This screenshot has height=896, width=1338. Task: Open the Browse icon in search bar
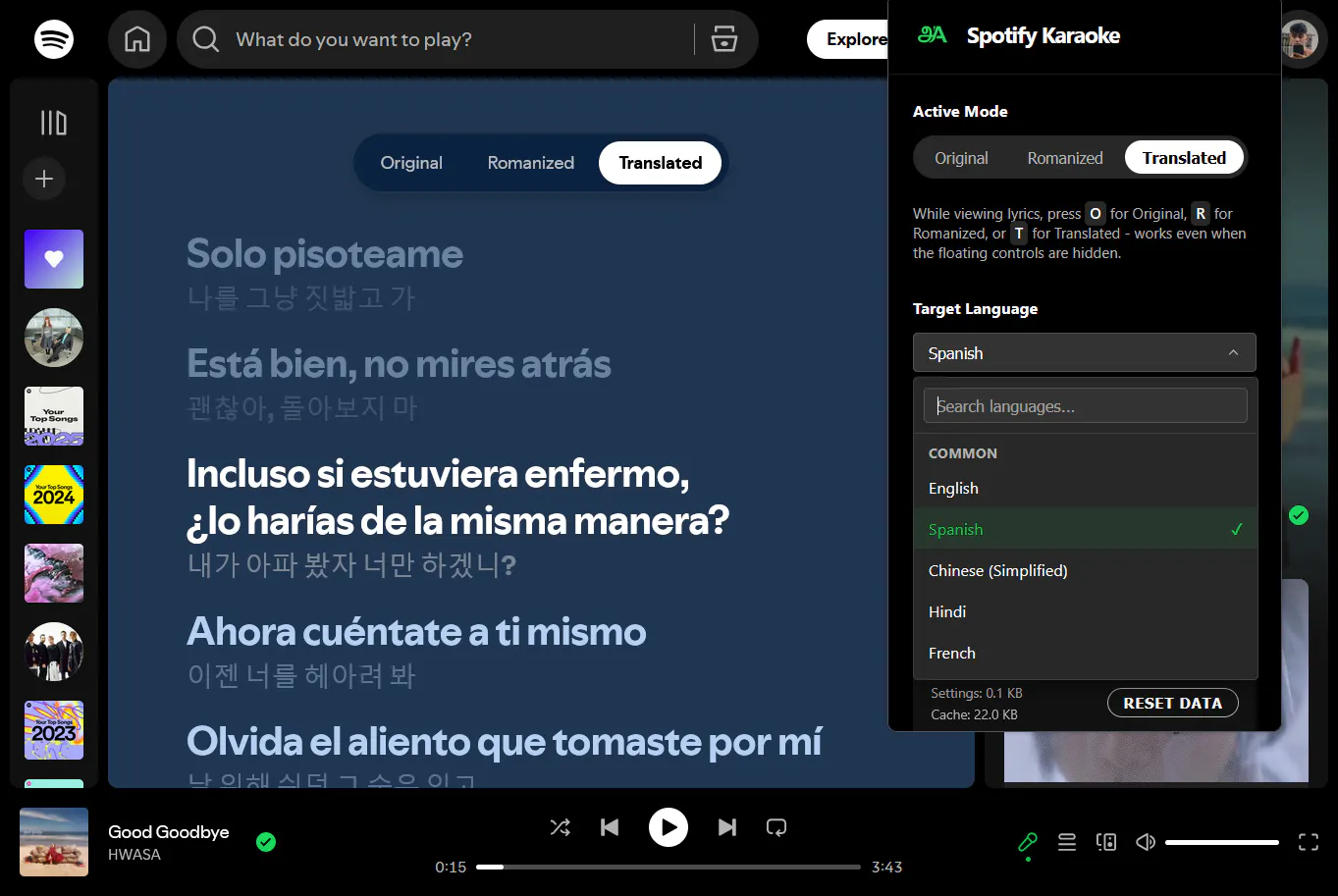point(724,39)
